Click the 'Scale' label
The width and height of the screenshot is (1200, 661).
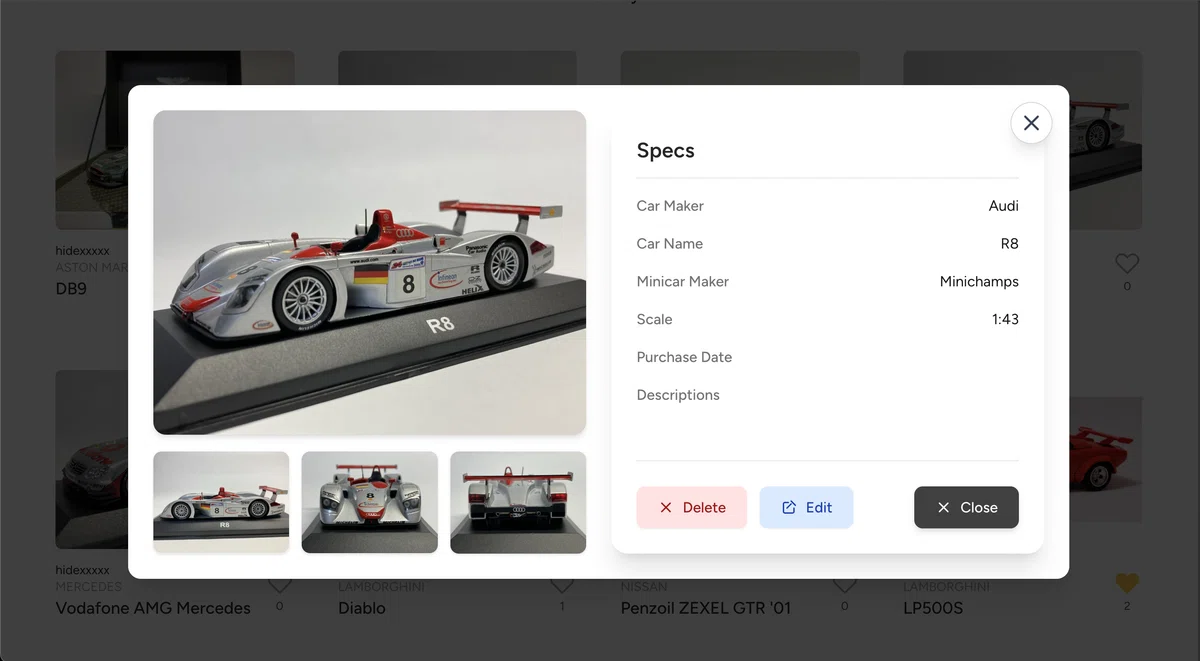(655, 320)
